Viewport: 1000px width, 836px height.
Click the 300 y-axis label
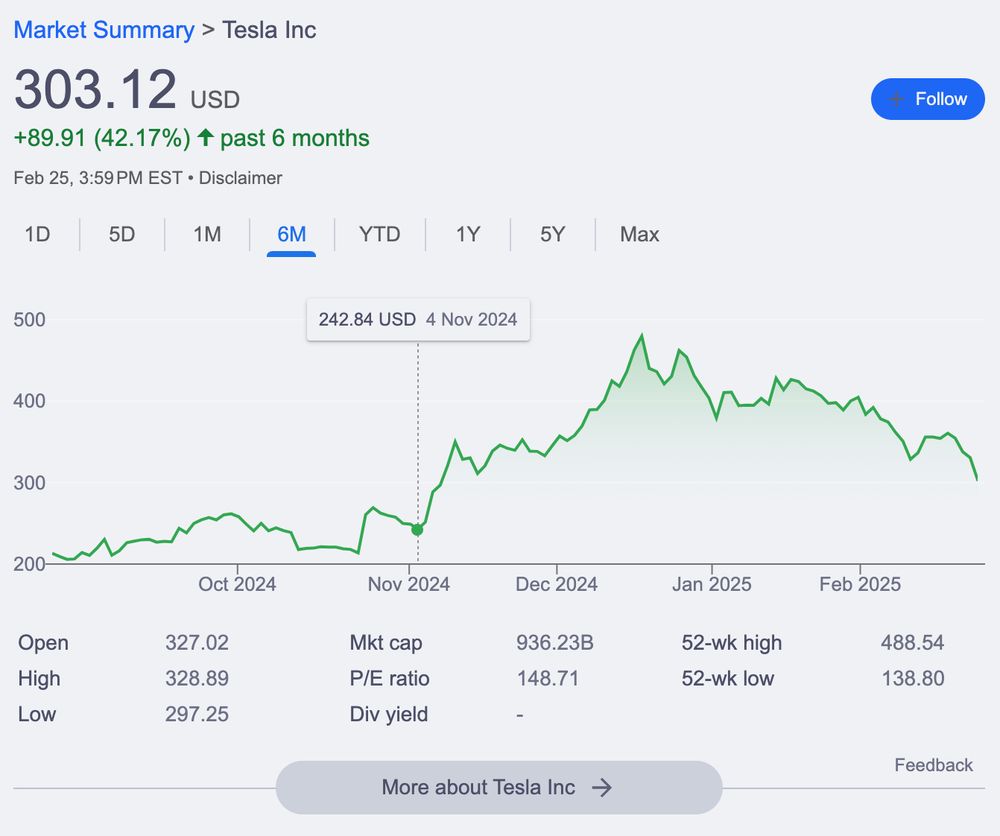tap(29, 483)
